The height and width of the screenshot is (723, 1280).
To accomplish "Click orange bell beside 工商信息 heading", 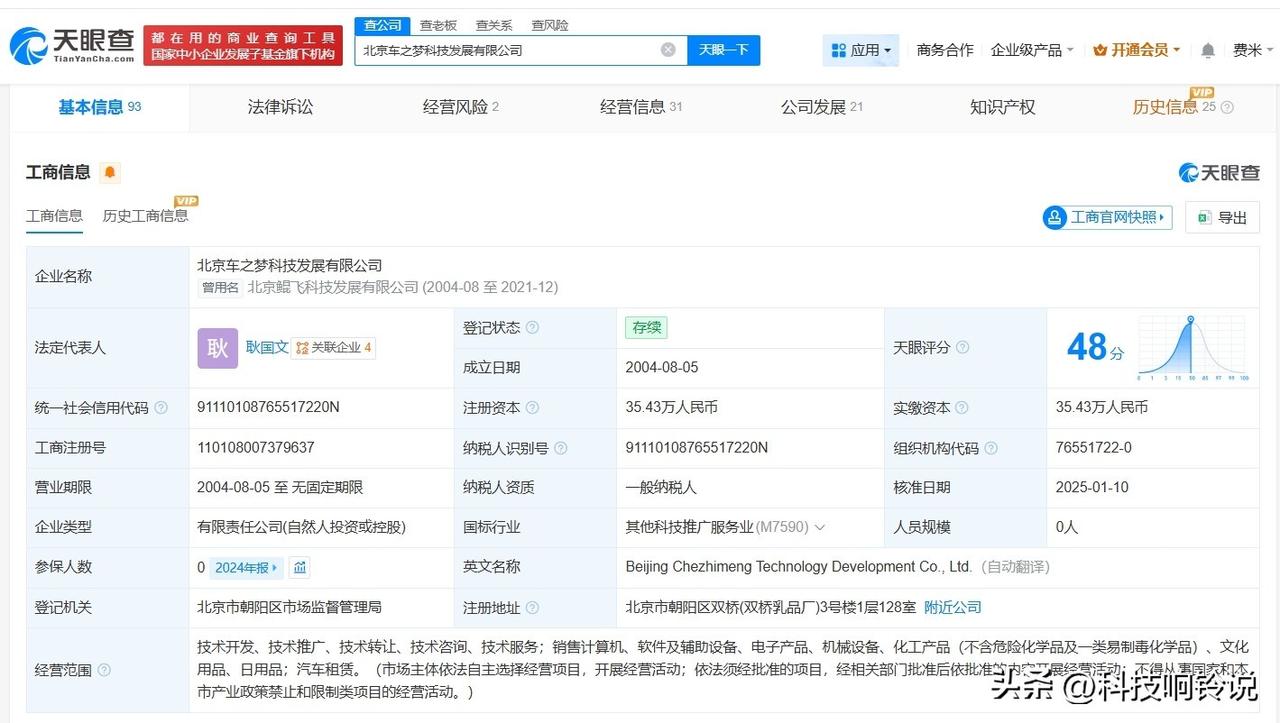I will point(110,172).
